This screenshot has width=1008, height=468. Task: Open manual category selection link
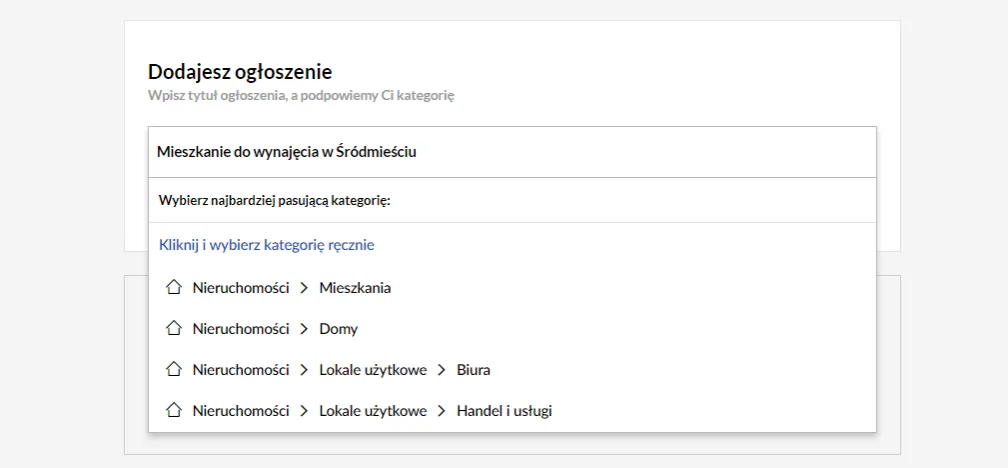pos(266,244)
